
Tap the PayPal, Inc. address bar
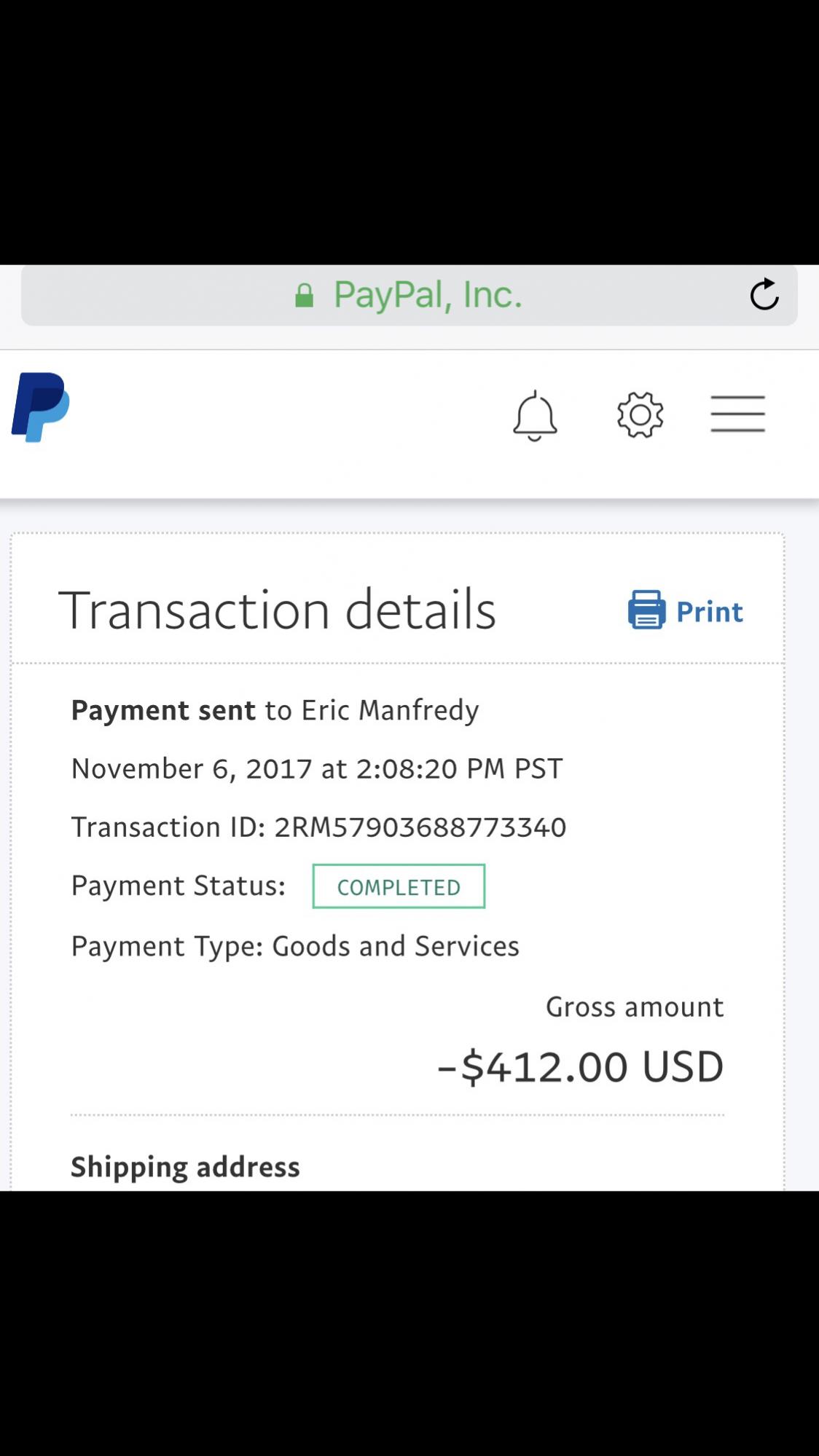tap(428, 295)
